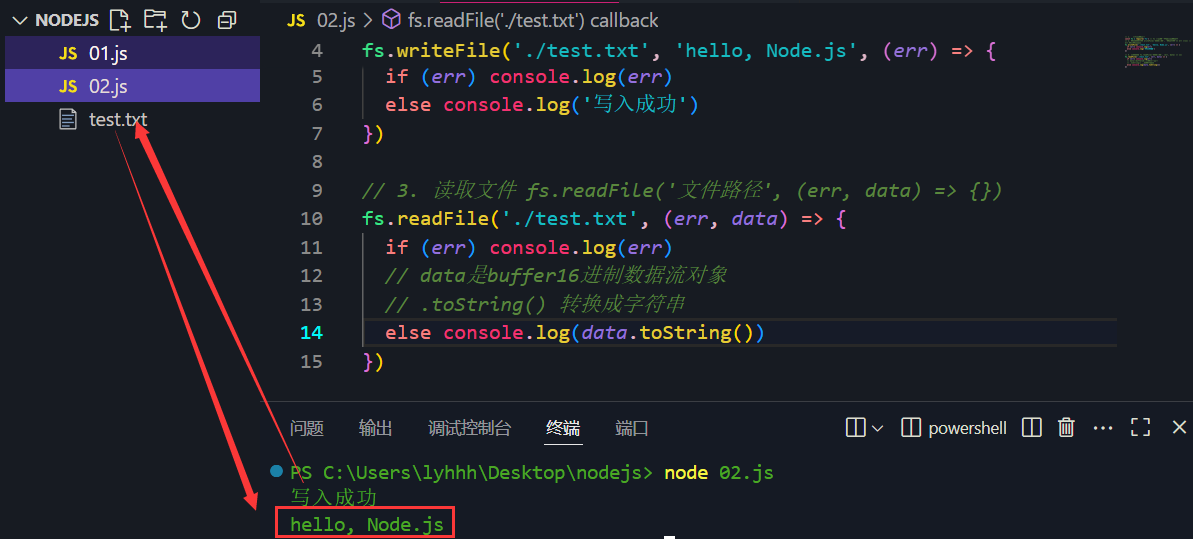Kill the terminal with trash icon
Screen dimensions: 1193x539
pos(1067,428)
